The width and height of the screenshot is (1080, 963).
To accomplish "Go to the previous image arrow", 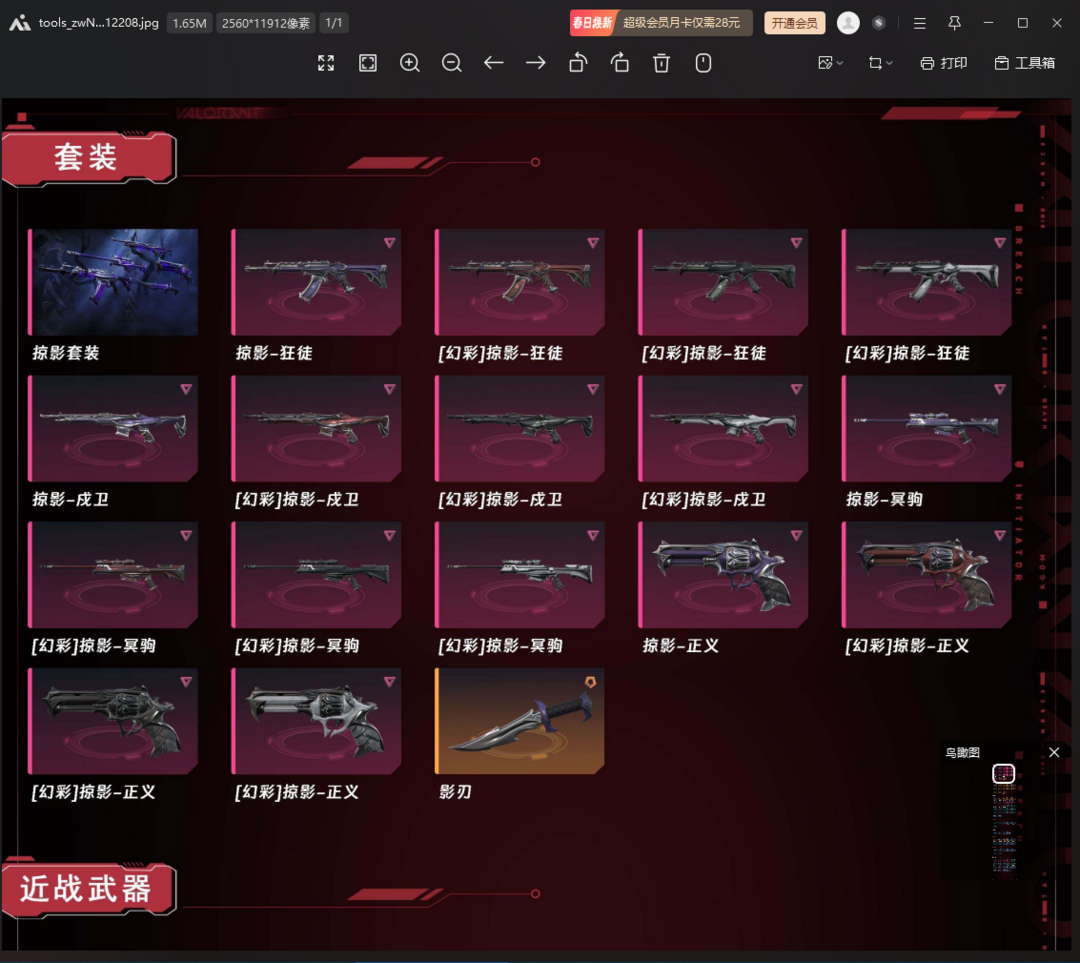I will click(x=494, y=63).
